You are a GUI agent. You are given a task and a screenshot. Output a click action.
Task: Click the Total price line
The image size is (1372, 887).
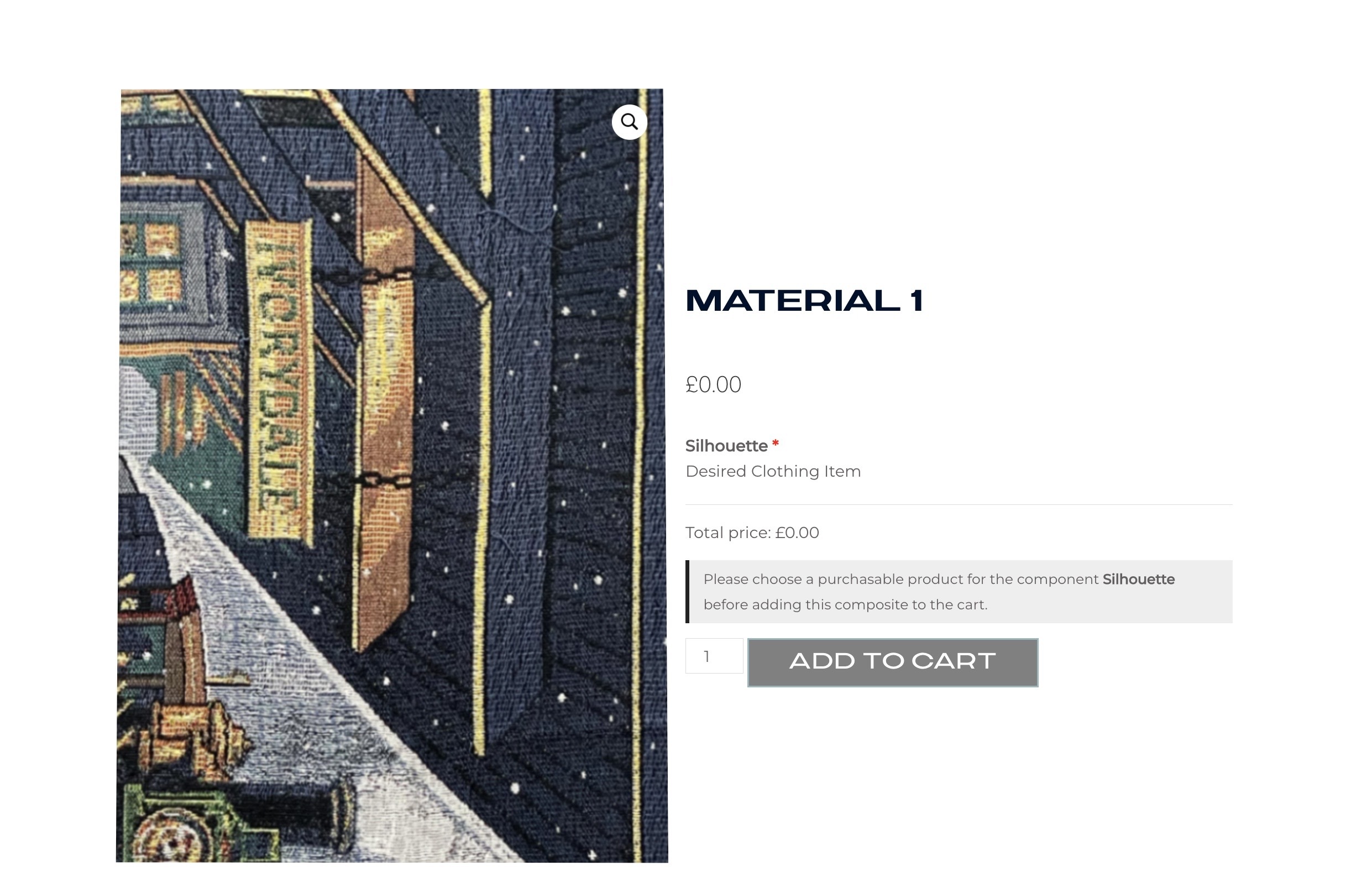pyautogui.click(x=752, y=533)
